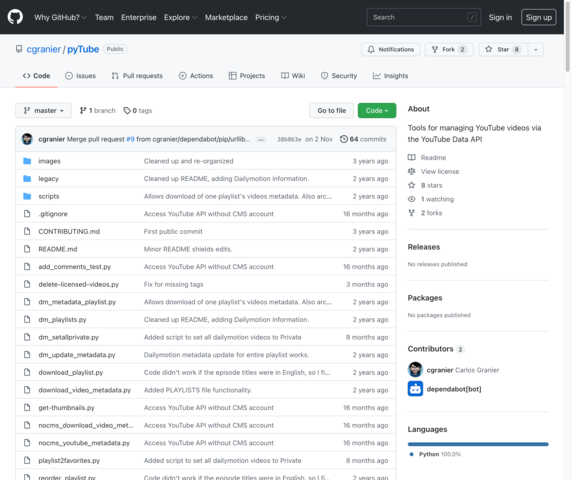Open the Marketplace link
The image size is (571, 480).
pos(226,17)
